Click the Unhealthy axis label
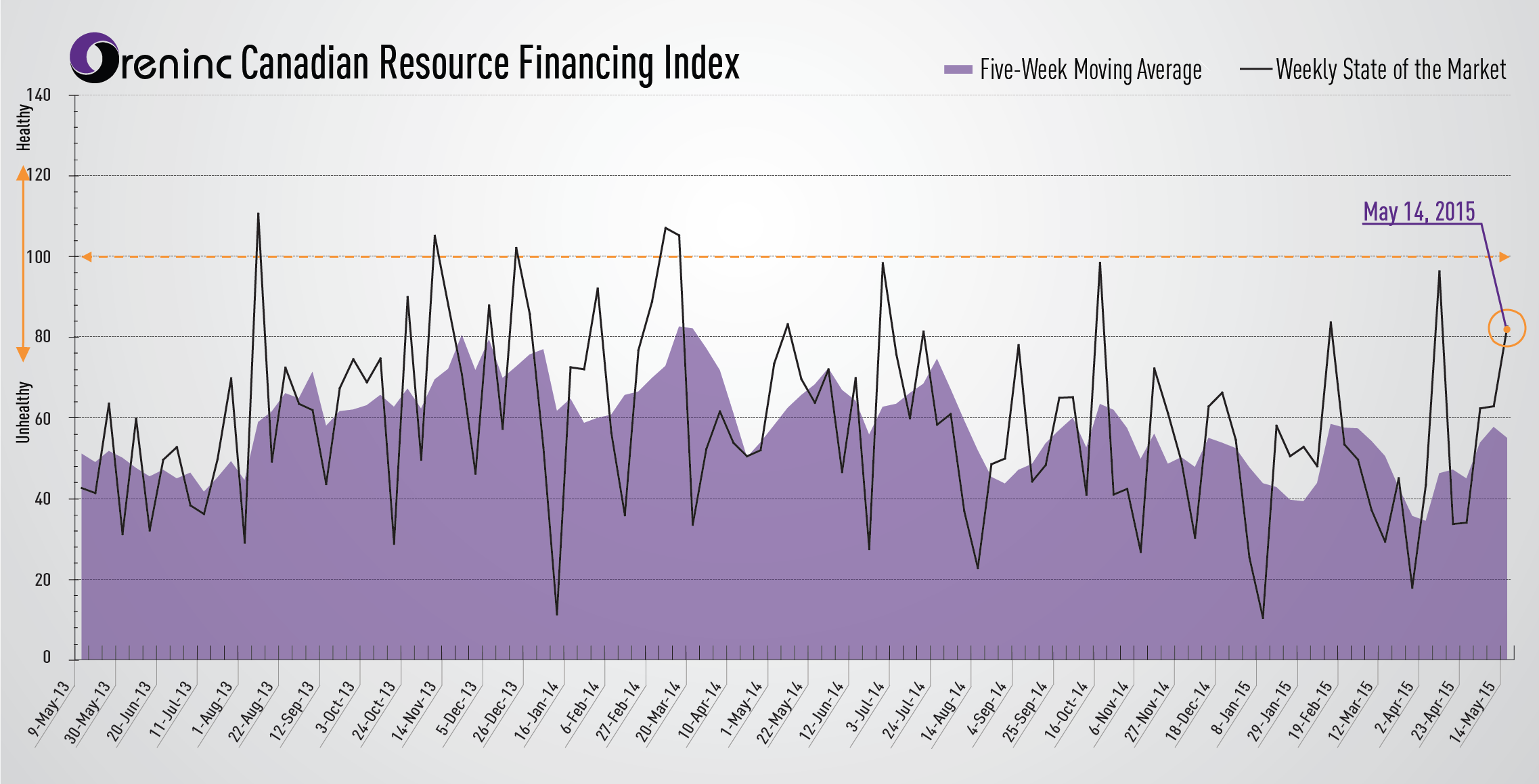 point(23,412)
